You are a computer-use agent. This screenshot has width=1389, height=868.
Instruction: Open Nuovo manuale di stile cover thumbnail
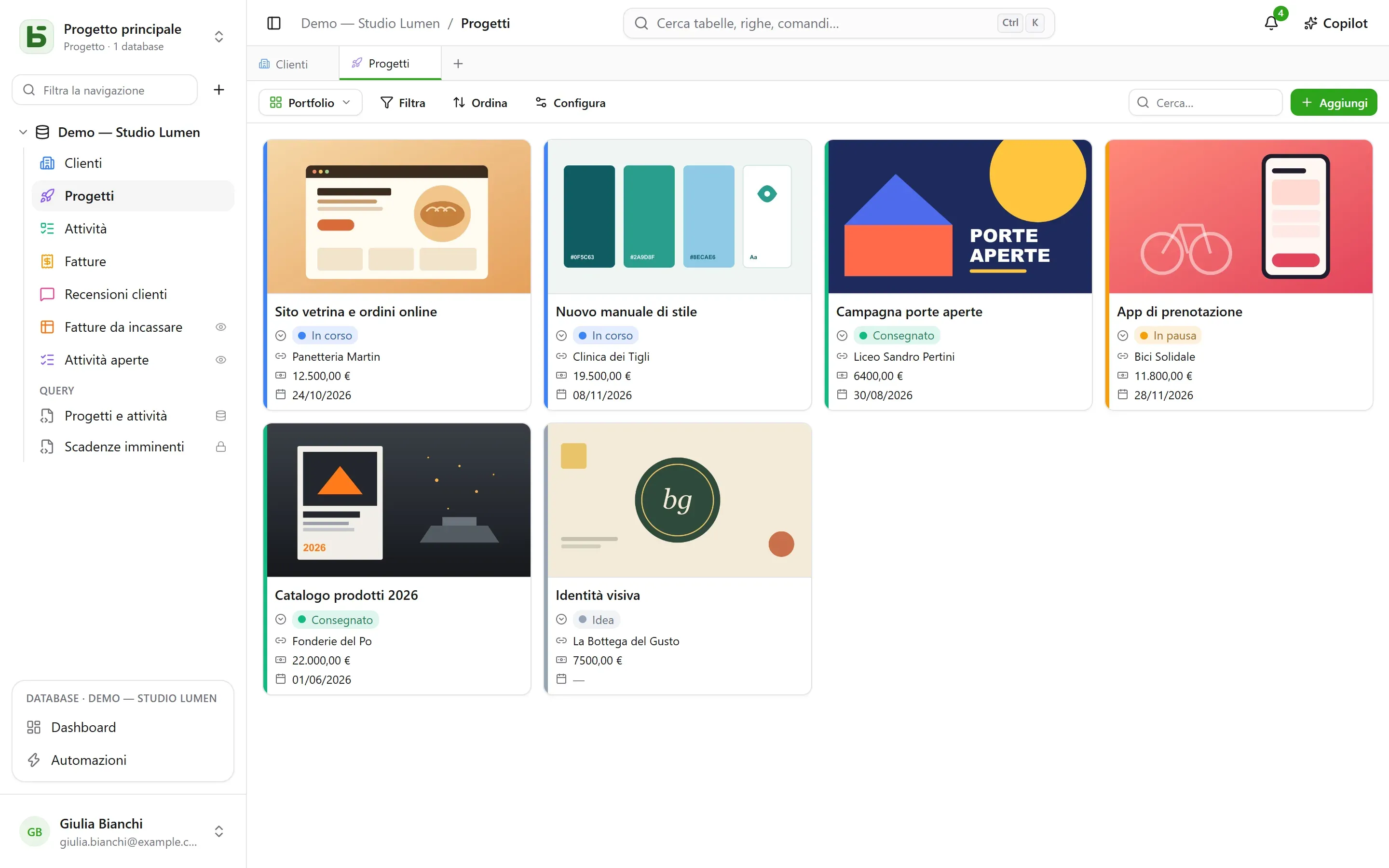coord(680,217)
